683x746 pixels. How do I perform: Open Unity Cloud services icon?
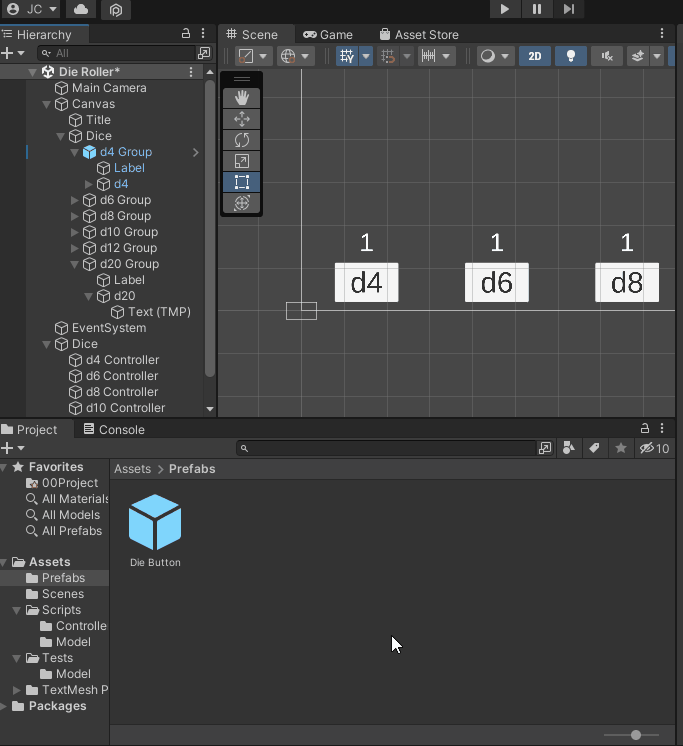pos(81,9)
